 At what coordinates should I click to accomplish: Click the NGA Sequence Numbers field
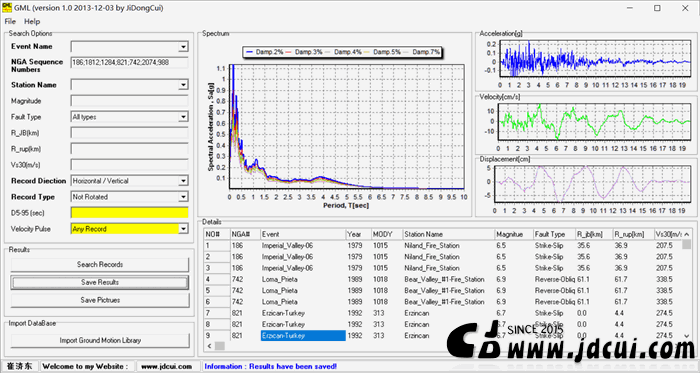pos(129,62)
